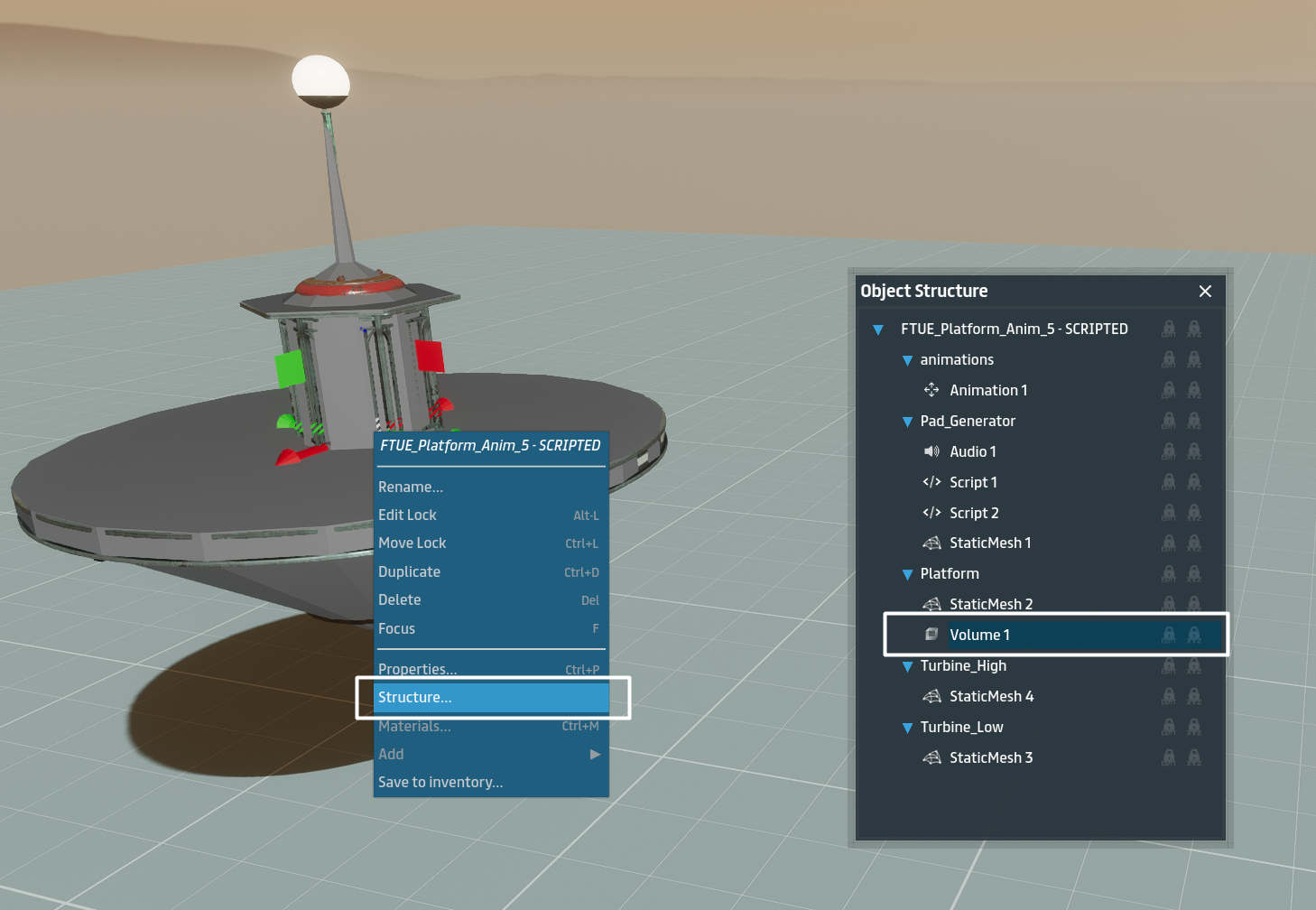Click the Volume 1 cube icon

(x=931, y=635)
